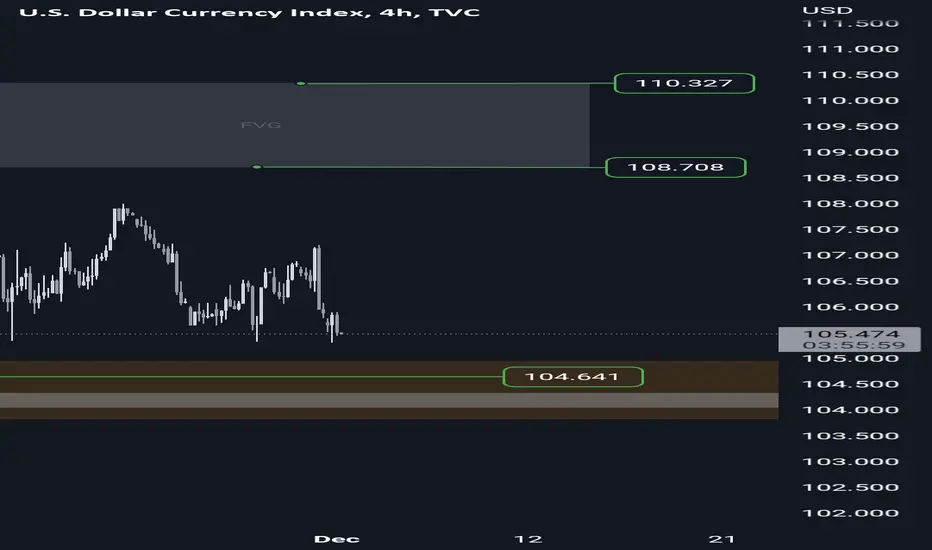This screenshot has width=932, height=550.
Task: Click the 104.641 price level label
Action: (572, 377)
